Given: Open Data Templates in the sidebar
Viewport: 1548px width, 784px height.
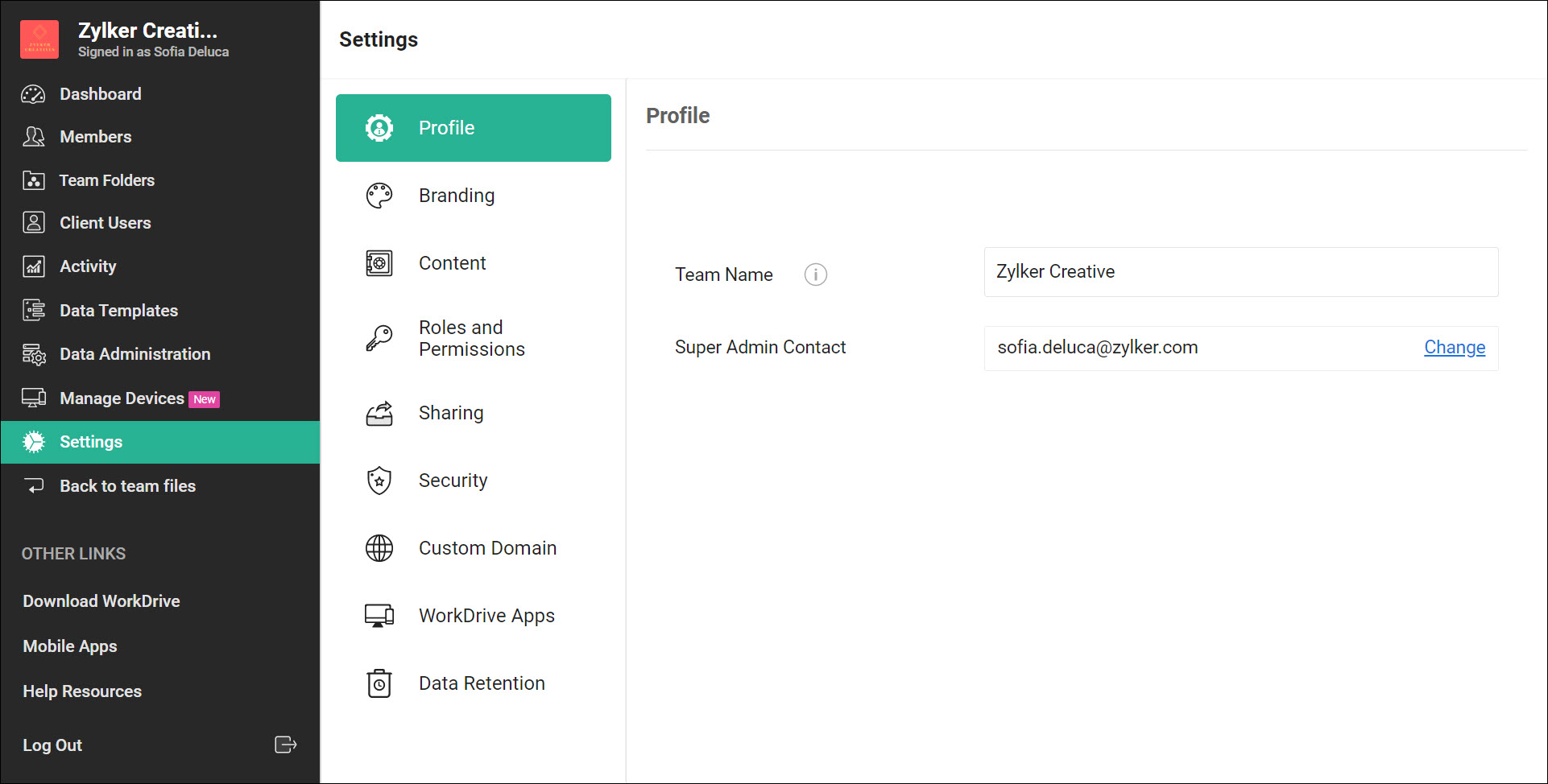Looking at the screenshot, I should tap(118, 311).
